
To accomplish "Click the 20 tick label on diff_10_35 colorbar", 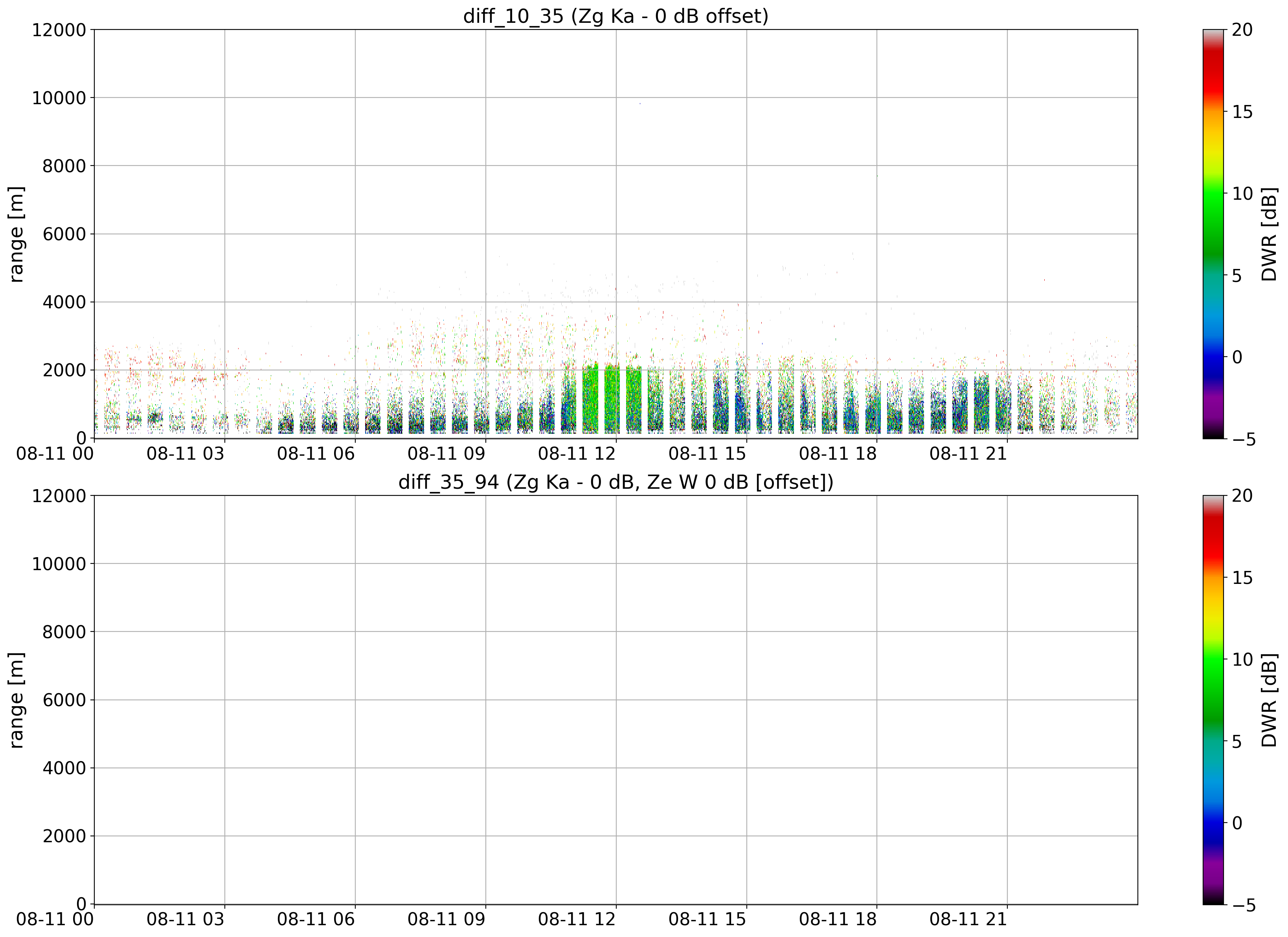I will click(x=1242, y=29).
